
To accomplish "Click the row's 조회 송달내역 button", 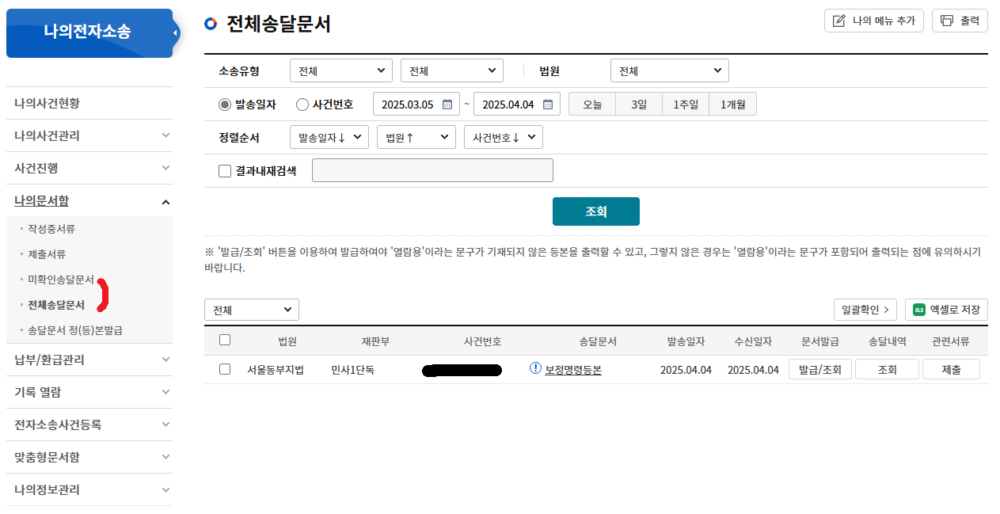I will coord(887,370).
